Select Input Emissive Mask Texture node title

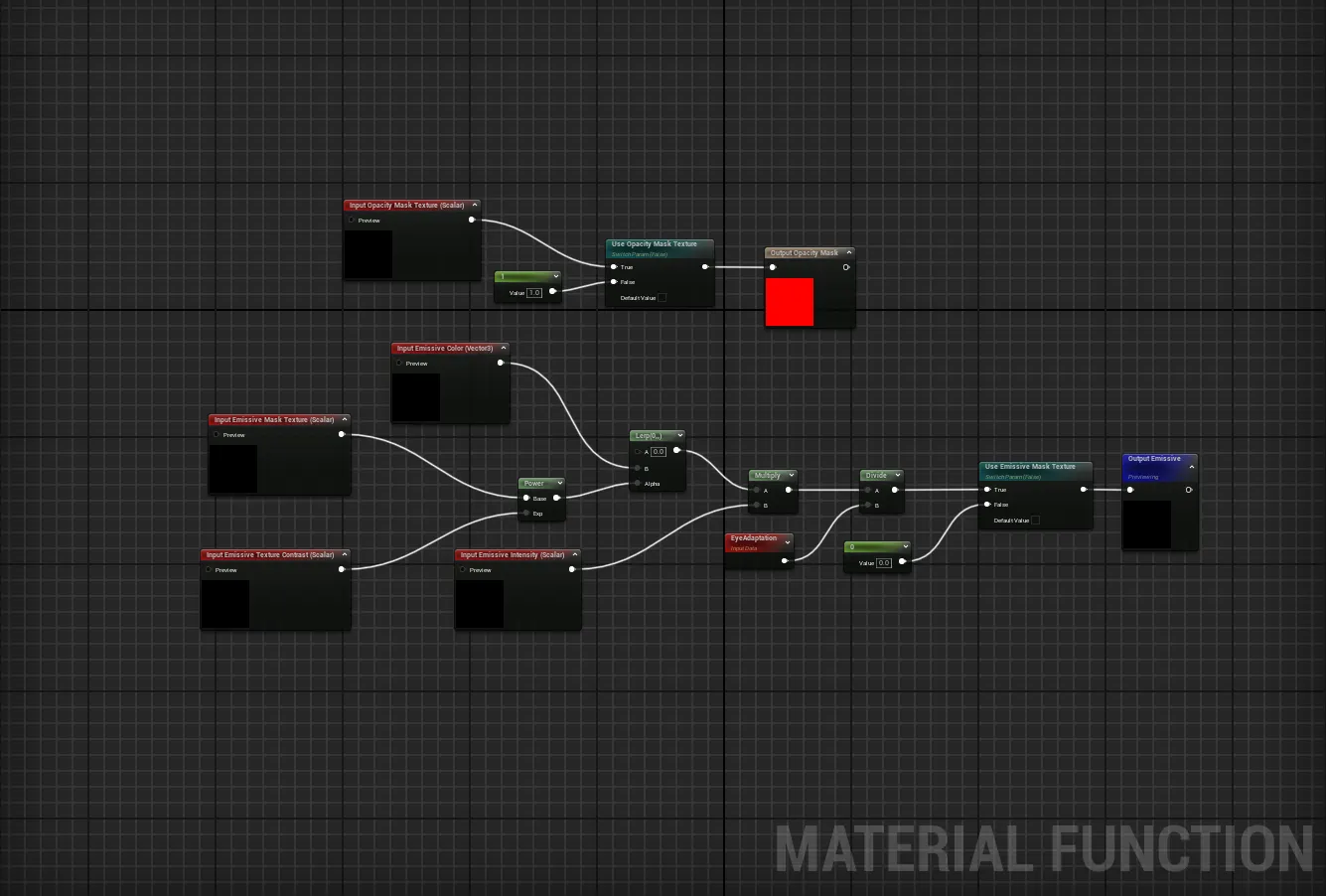pyautogui.click(x=274, y=420)
